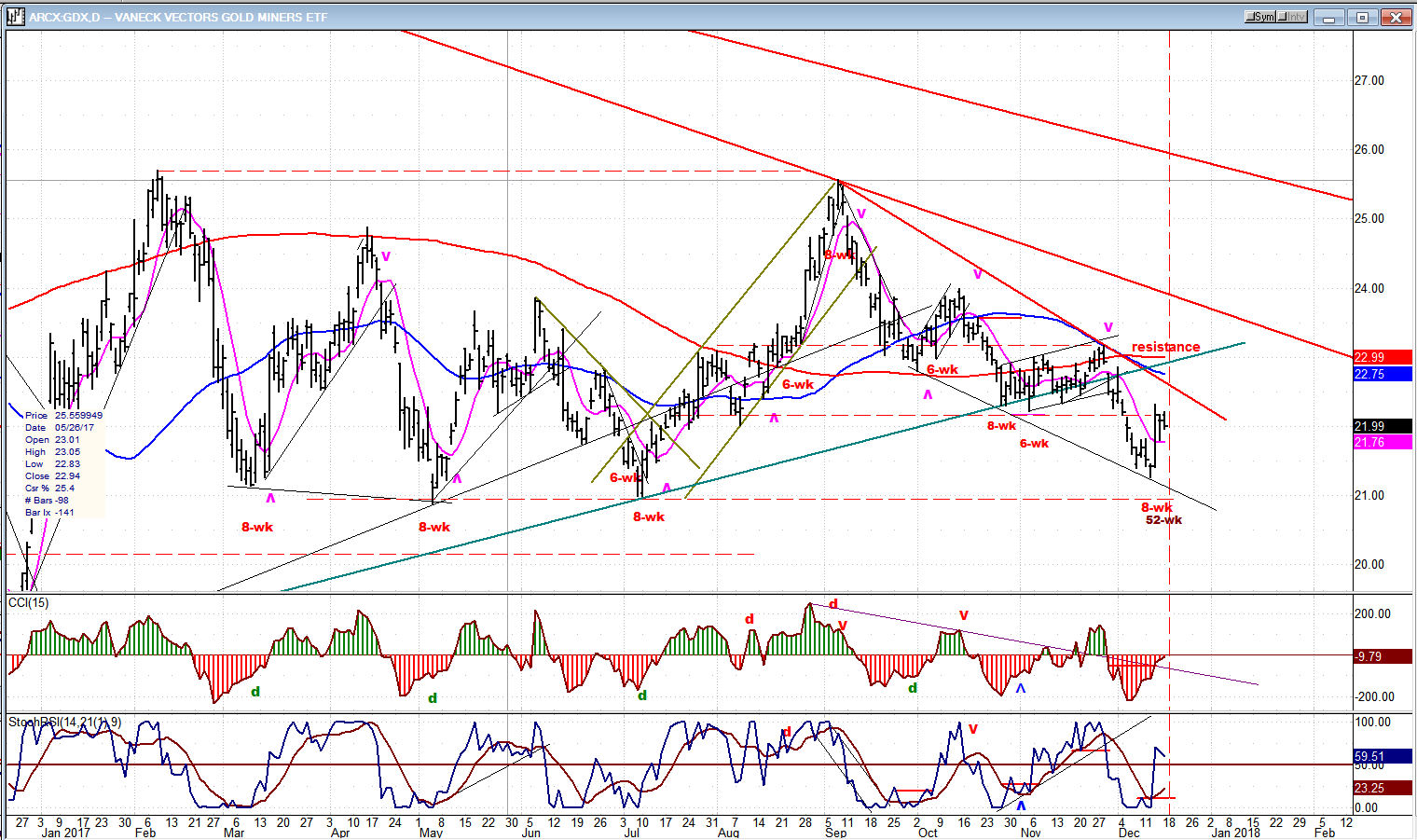Select the '52-wk' cycle annotation
Image resolution: width=1417 pixels, height=840 pixels.
(1163, 520)
